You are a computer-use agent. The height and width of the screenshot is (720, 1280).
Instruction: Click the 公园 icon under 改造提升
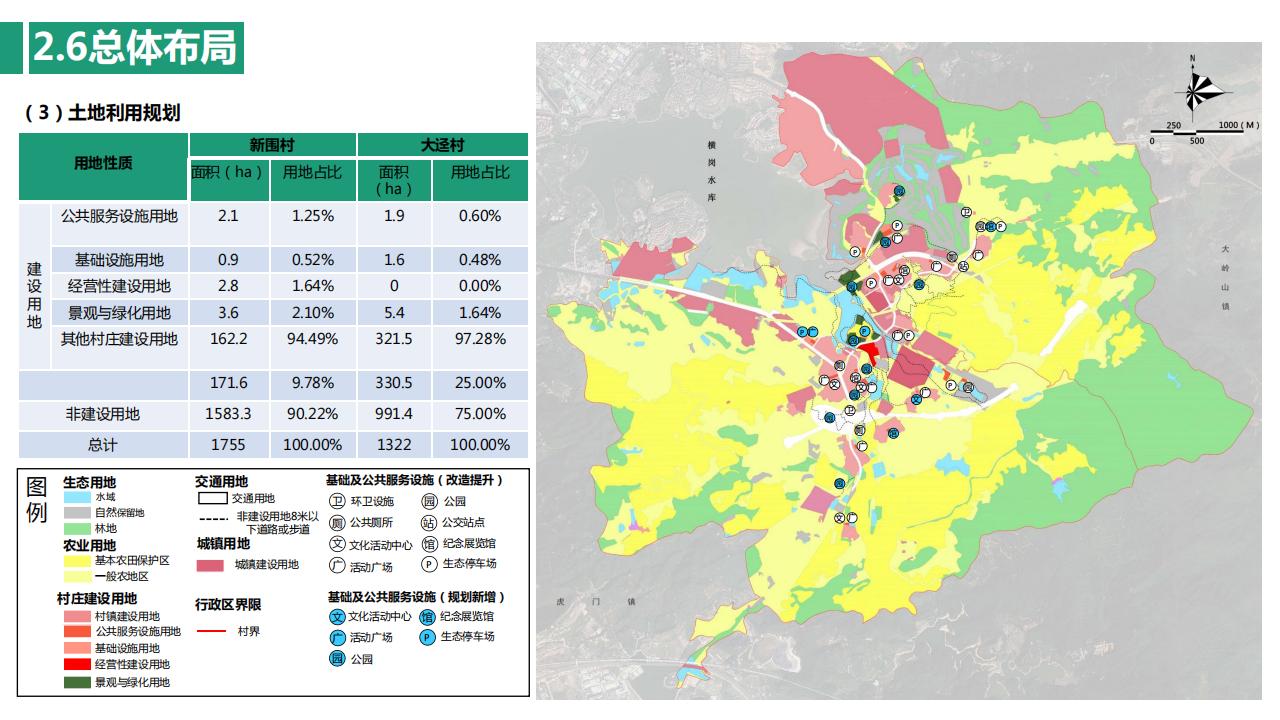429,501
